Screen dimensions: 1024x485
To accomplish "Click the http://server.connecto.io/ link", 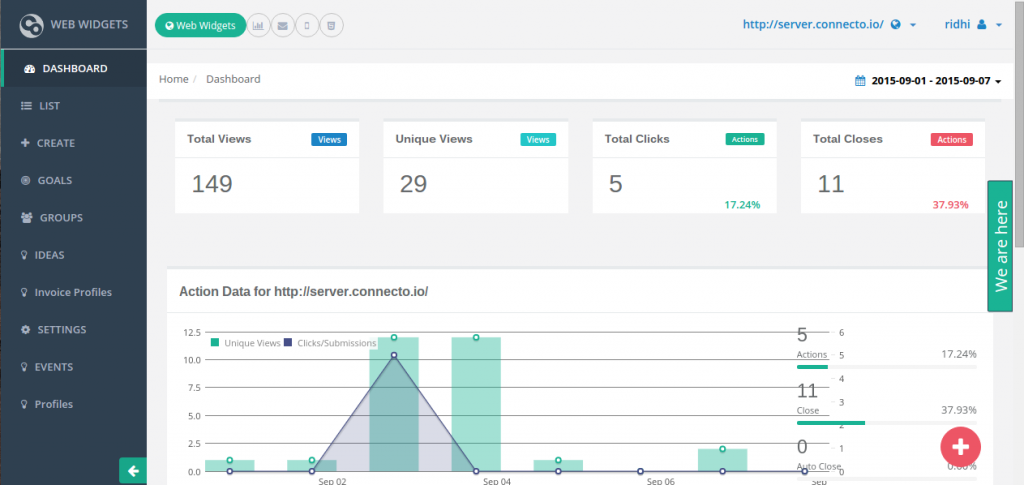I will (813, 25).
